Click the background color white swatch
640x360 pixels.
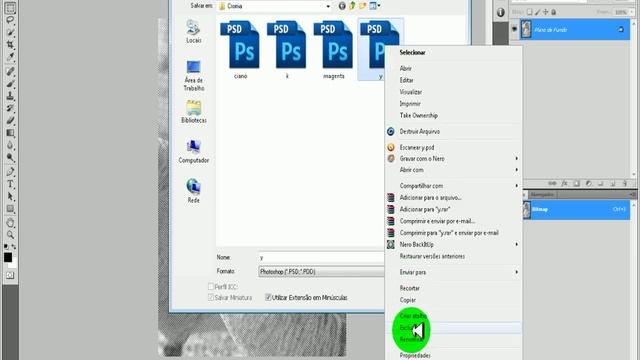point(13,265)
